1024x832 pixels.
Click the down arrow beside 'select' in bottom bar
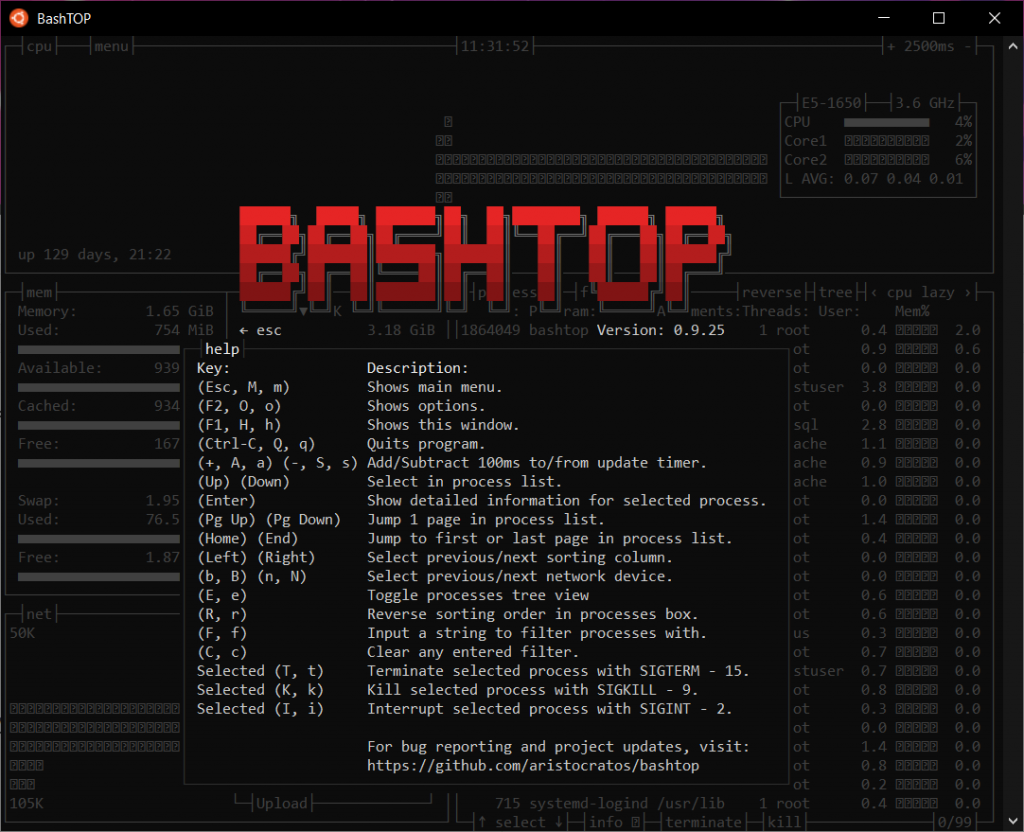(560, 822)
